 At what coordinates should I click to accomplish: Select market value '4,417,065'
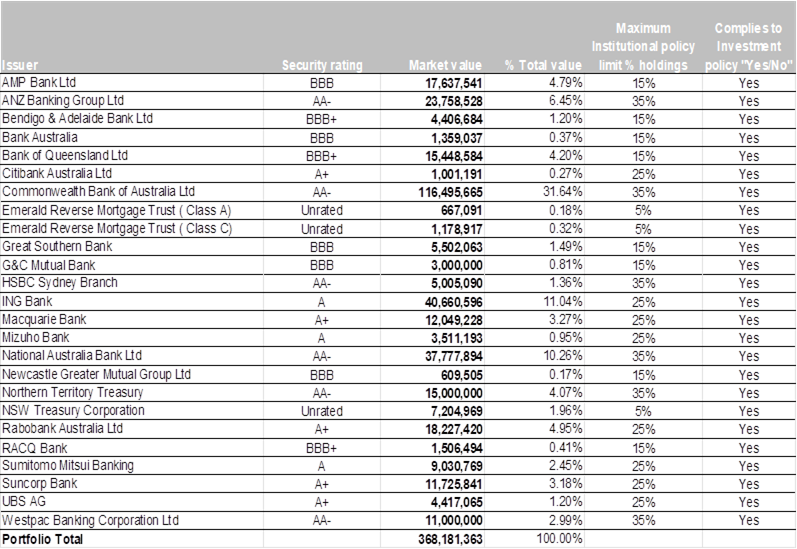[456, 502]
